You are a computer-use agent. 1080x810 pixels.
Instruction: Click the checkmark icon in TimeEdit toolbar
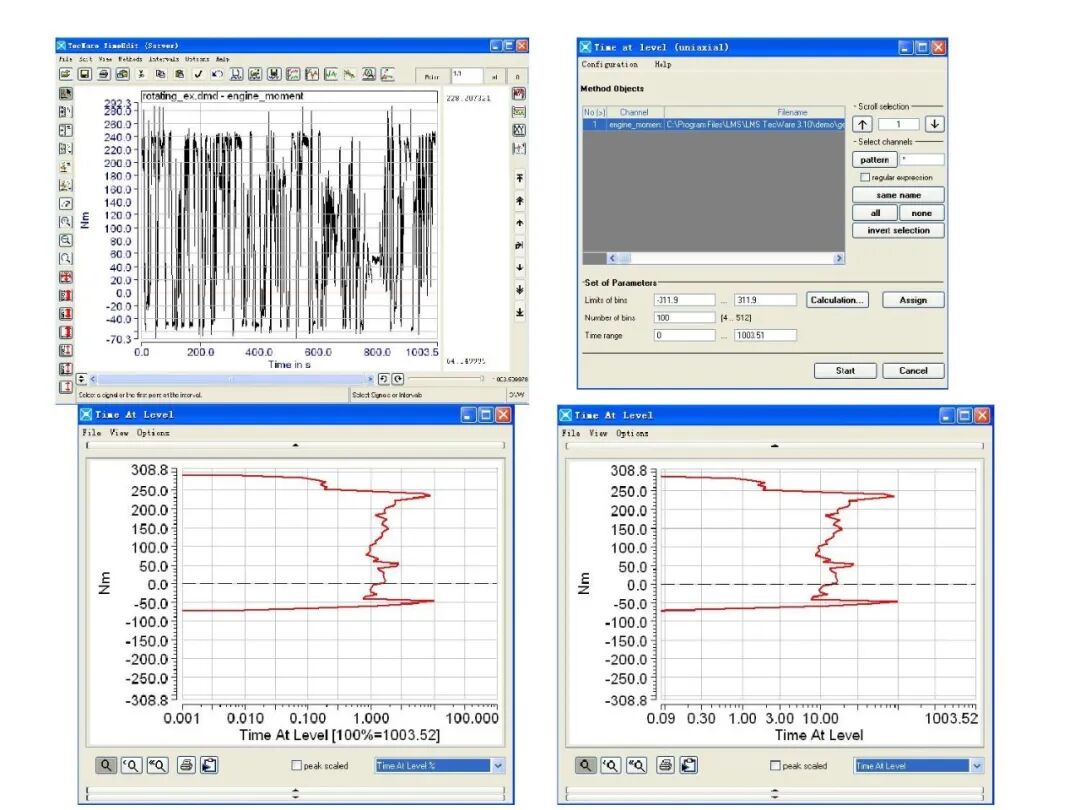tap(198, 74)
